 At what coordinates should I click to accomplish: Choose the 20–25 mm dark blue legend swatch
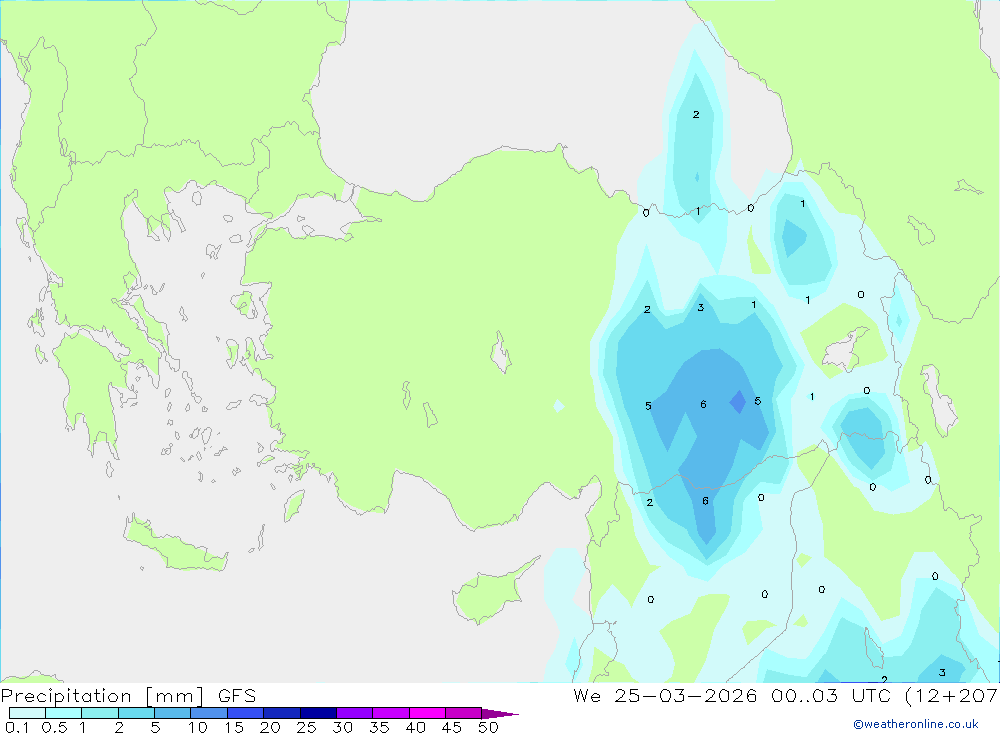(281, 713)
